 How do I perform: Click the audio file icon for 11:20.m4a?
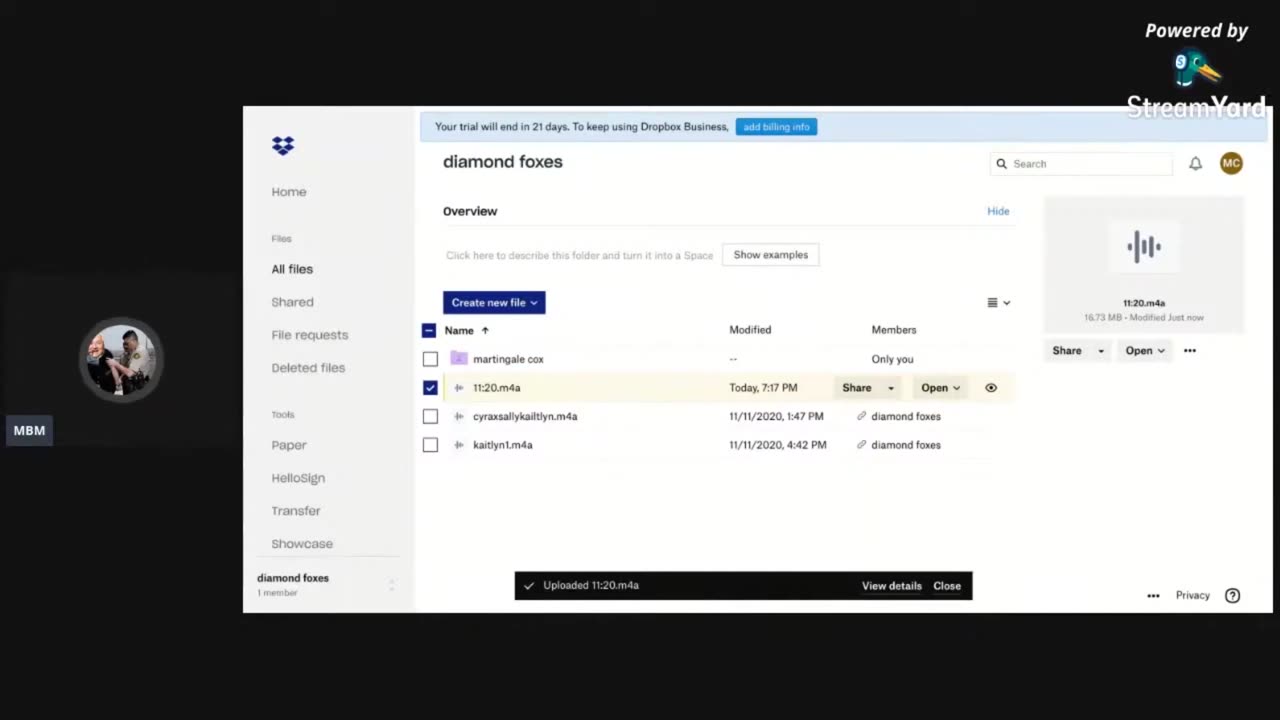pyautogui.click(x=459, y=388)
